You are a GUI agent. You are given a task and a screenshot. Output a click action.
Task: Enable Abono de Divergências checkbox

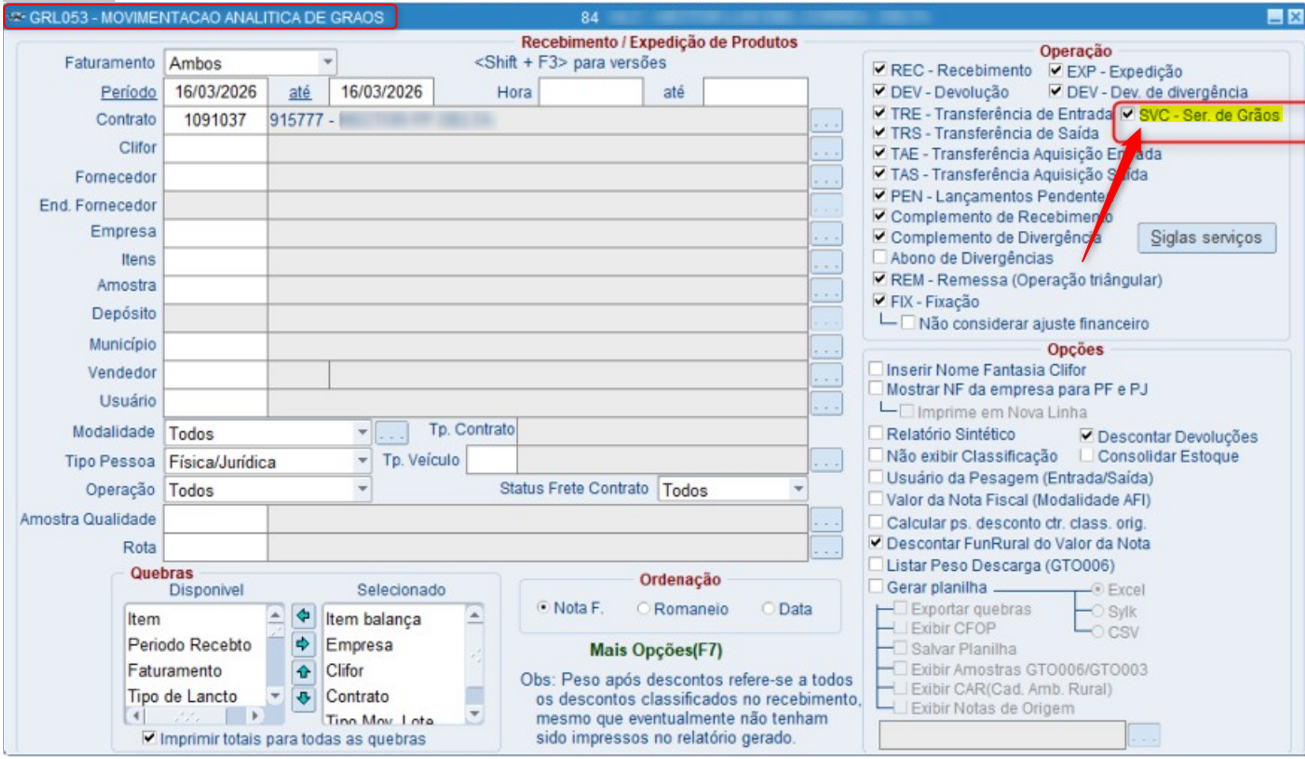click(880, 258)
